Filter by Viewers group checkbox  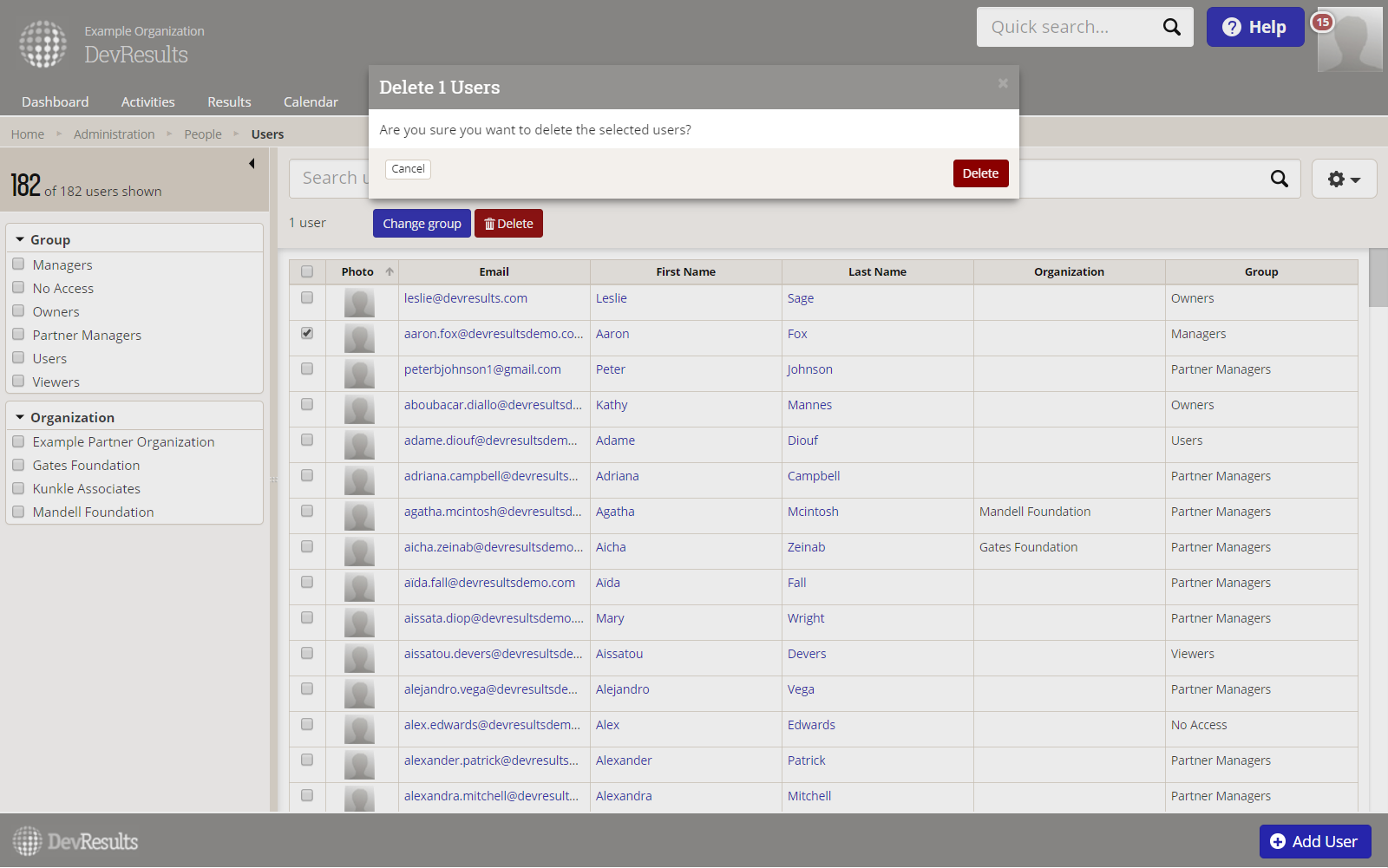coord(18,381)
